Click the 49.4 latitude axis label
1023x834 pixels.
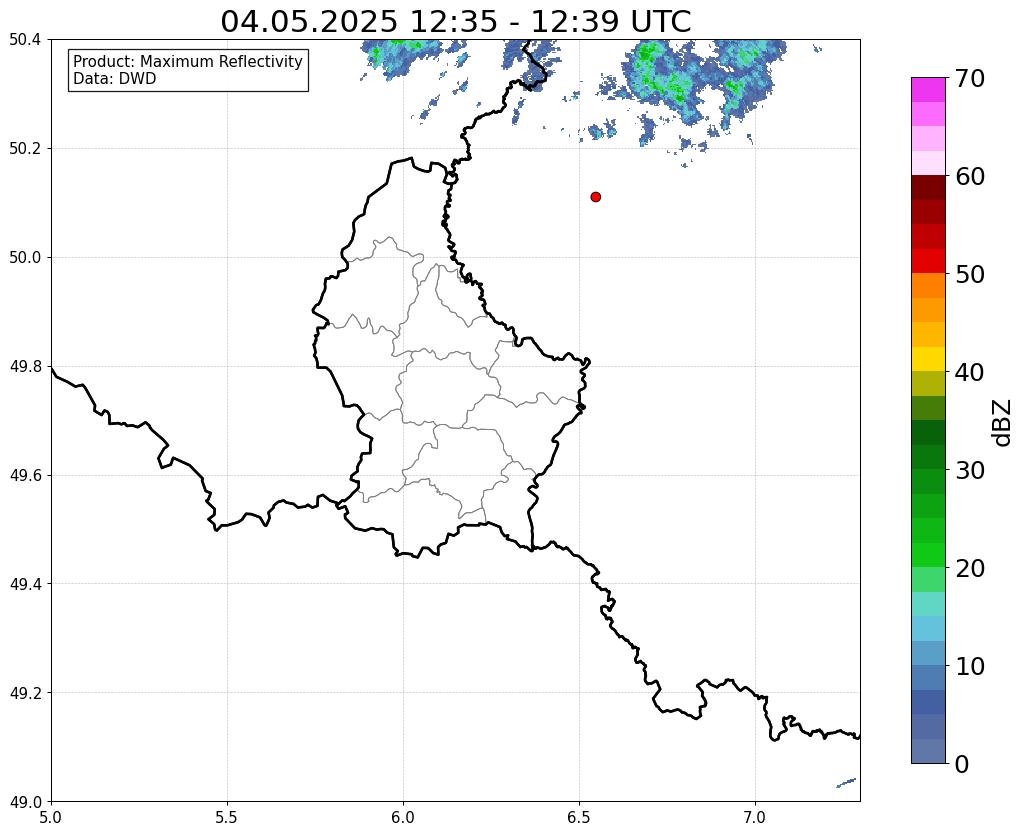(25, 584)
